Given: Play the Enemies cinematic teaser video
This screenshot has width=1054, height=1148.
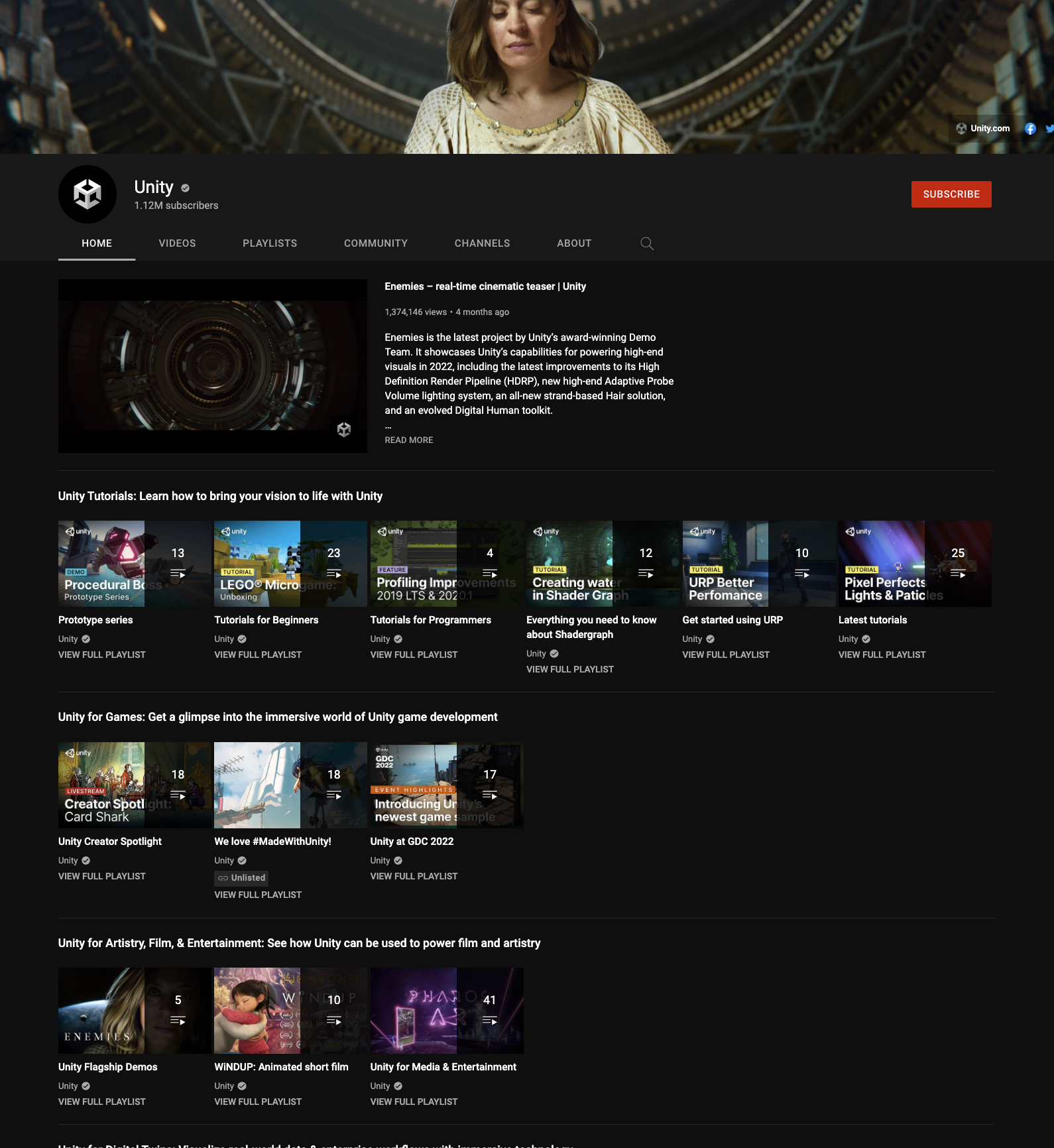Looking at the screenshot, I should coord(213,366).
